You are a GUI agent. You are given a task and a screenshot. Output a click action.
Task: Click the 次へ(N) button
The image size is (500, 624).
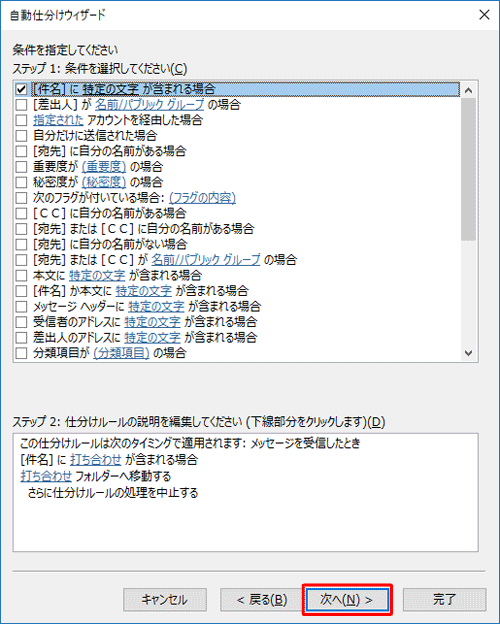(x=347, y=600)
